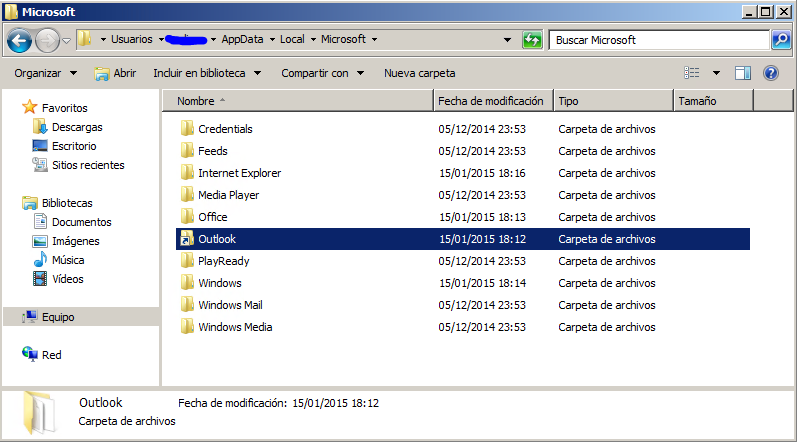Expand the arrow before Usuarios breadcrumb
Screen dimensions: 797x442
(x=103, y=40)
